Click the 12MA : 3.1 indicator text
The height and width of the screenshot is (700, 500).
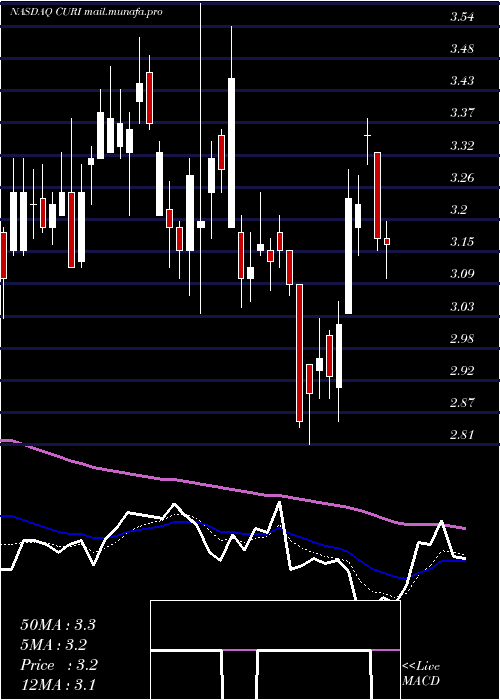[x=58, y=685]
